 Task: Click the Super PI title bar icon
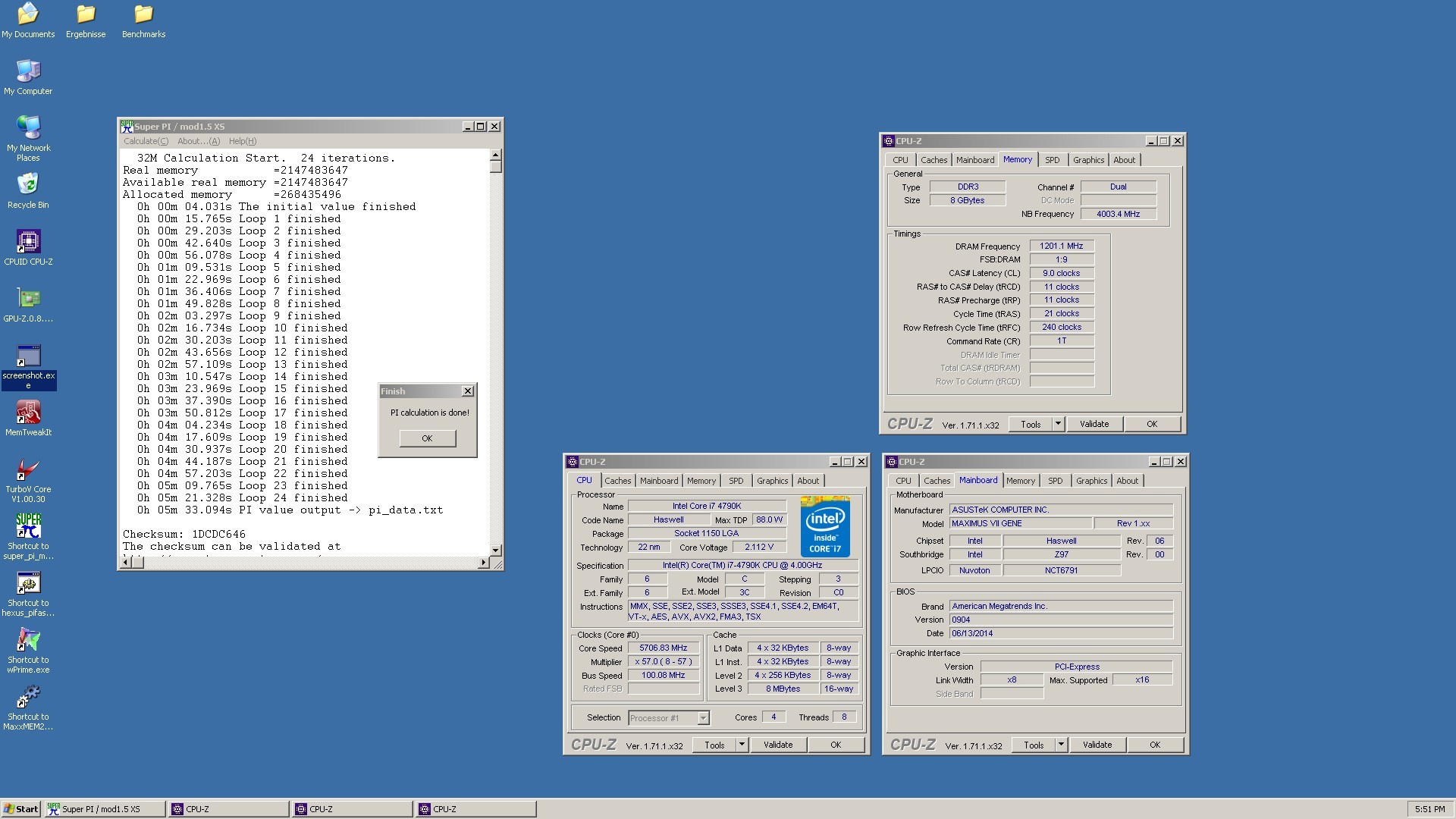[127, 127]
